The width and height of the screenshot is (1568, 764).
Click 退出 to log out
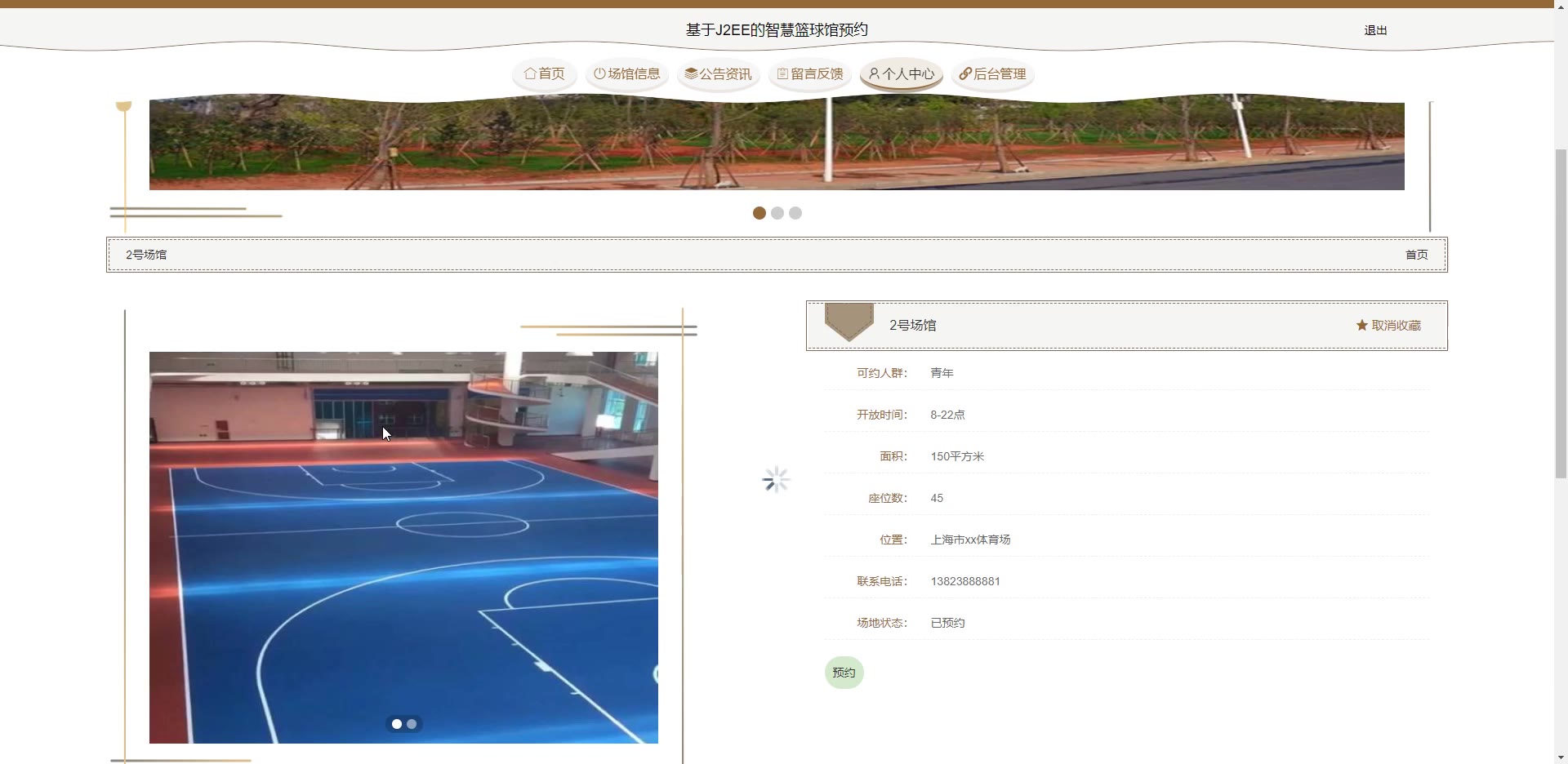pos(1375,30)
